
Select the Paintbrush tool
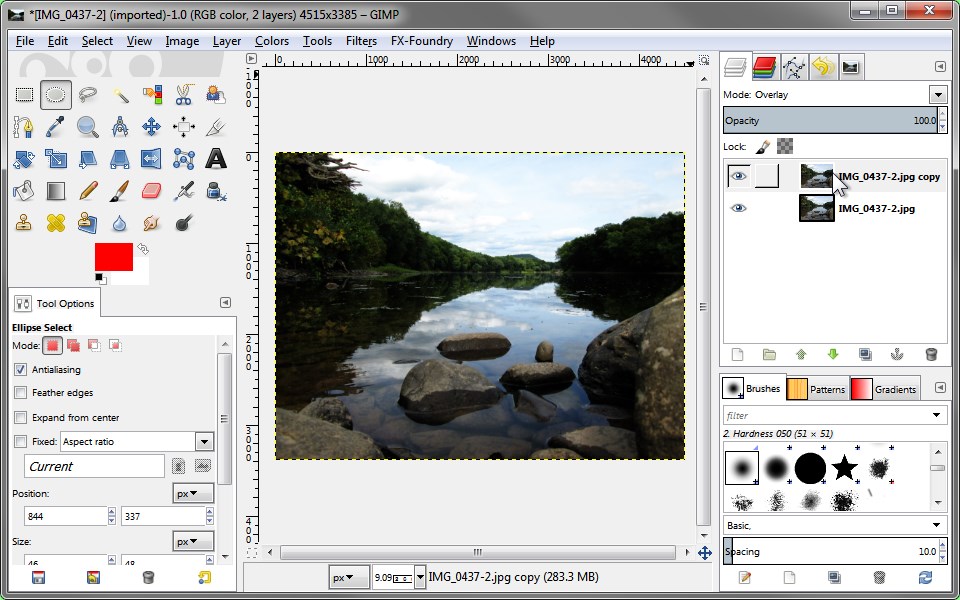click(x=120, y=190)
